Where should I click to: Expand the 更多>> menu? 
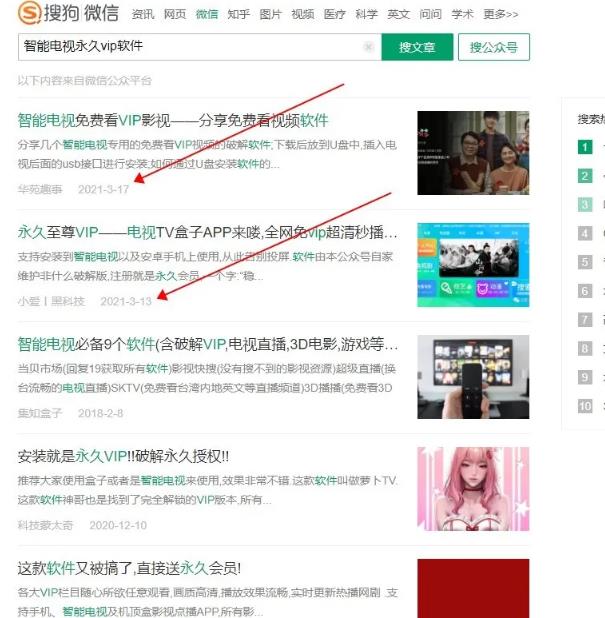501,15
